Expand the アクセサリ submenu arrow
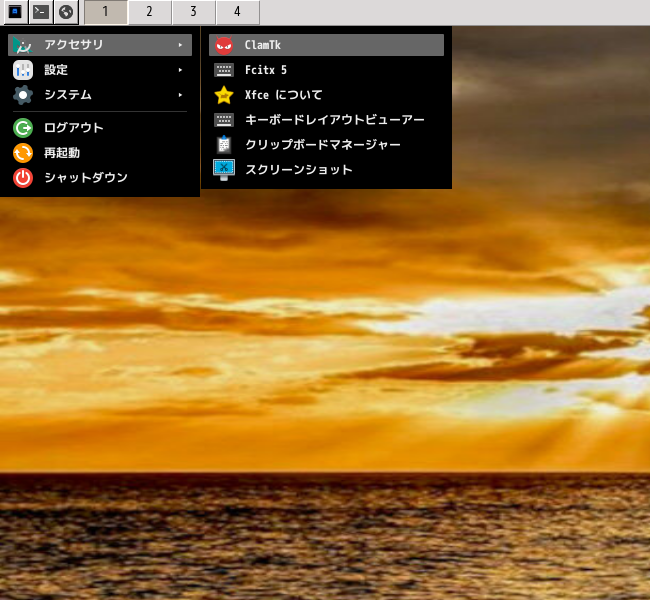The height and width of the screenshot is (600, 650). click(x=180, y=45)
